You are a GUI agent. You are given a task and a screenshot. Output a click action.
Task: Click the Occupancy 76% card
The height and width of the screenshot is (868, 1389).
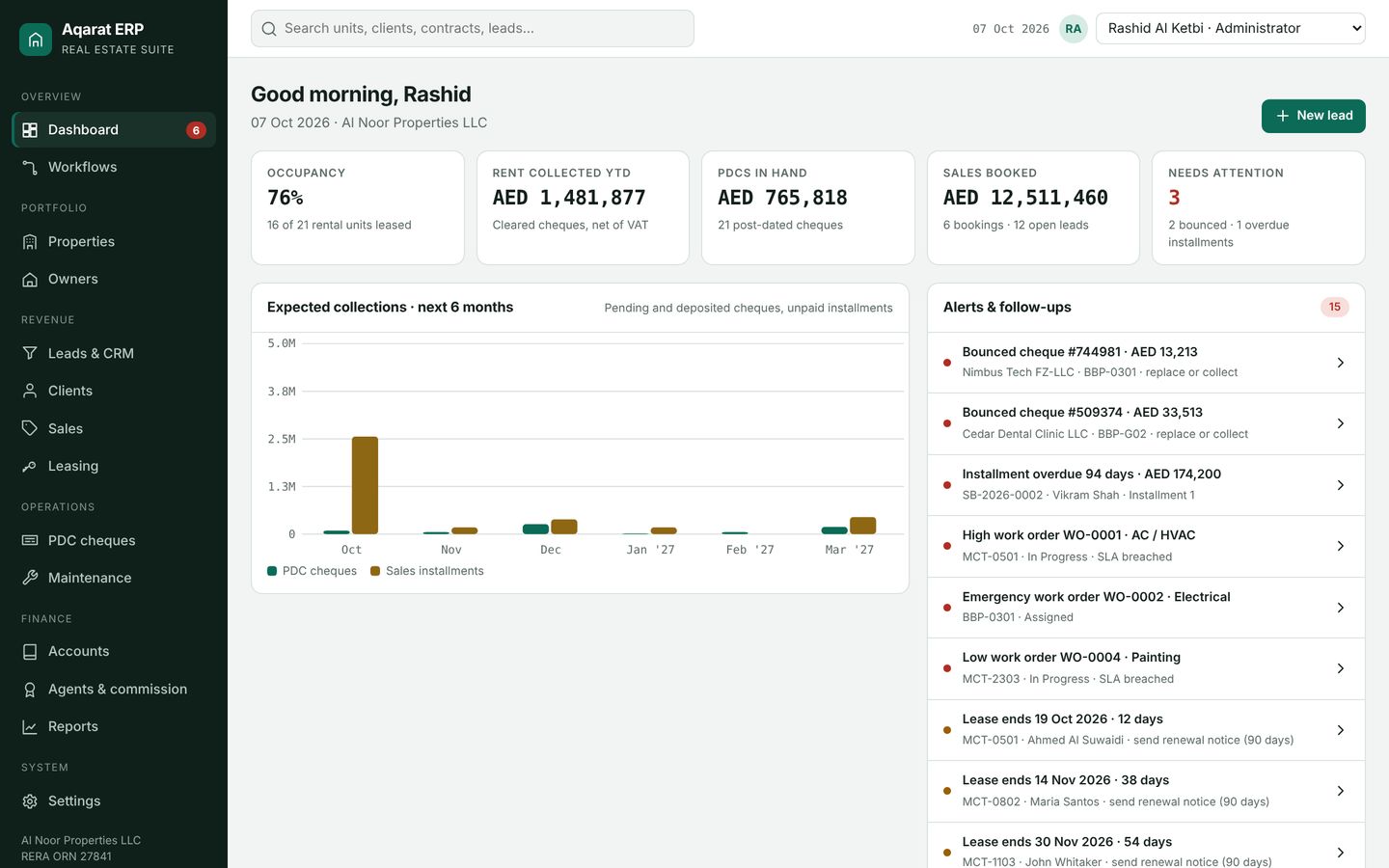[x=358, y=207]
